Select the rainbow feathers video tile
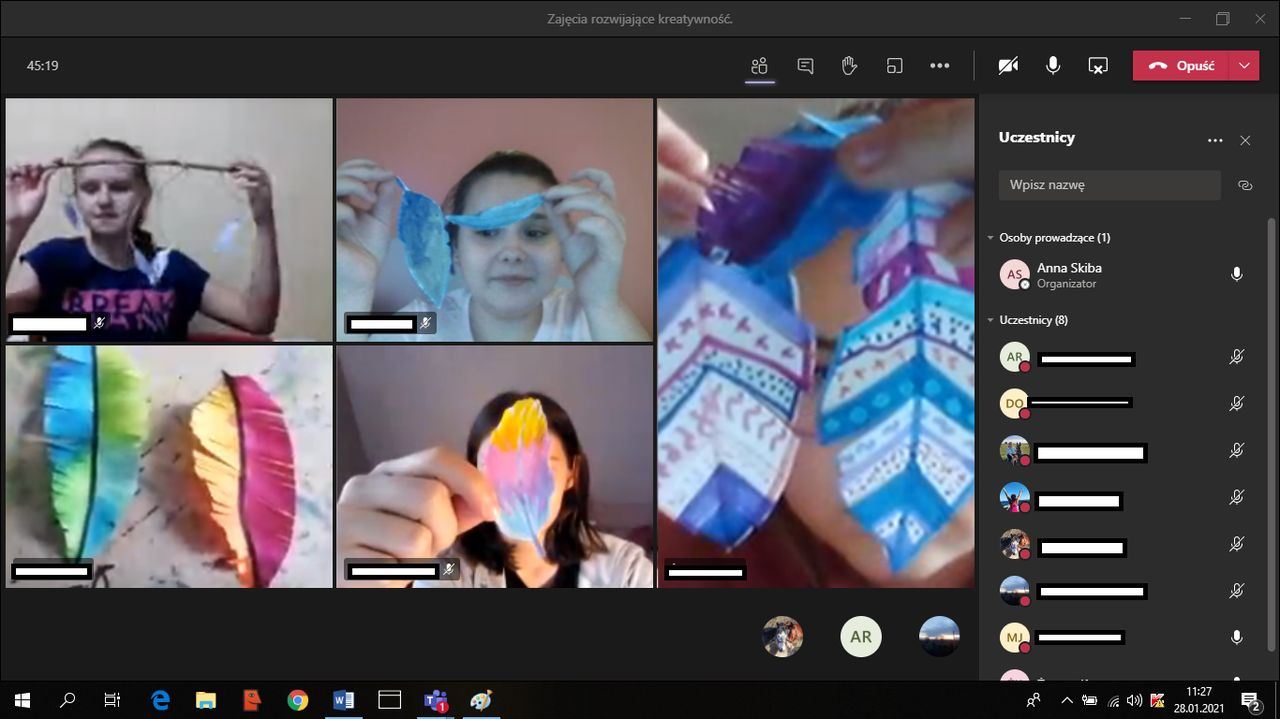 point(169,466)
